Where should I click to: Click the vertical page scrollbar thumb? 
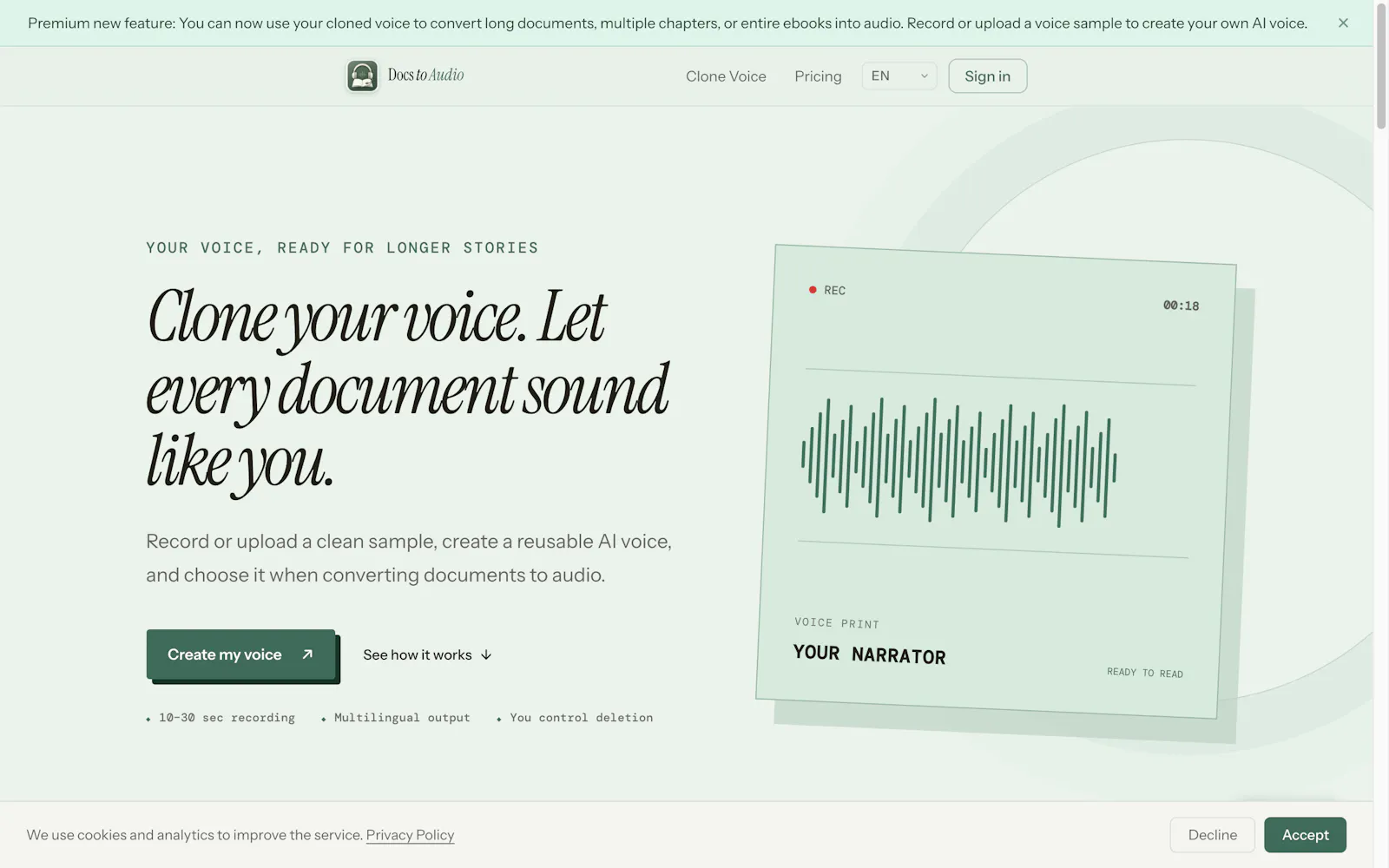point(1381,66)
